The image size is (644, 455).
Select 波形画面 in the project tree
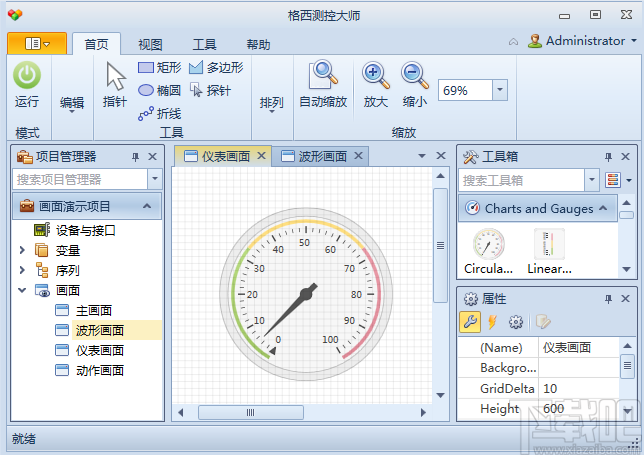pos(100,330)
